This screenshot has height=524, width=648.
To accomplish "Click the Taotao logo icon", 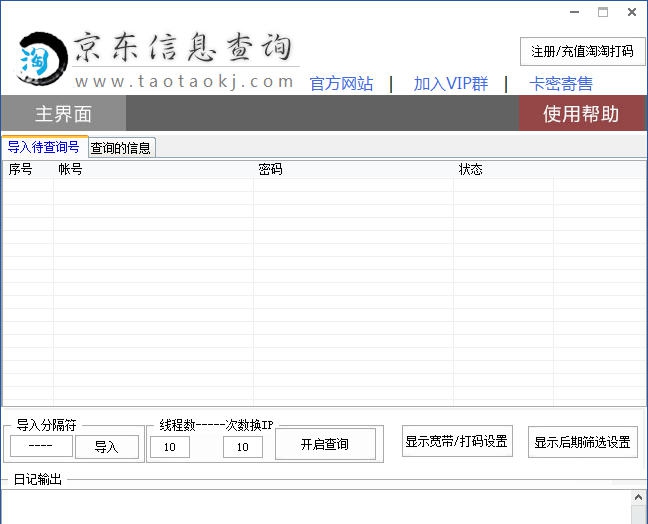I will pyautogui.click(x=38, y=60).
